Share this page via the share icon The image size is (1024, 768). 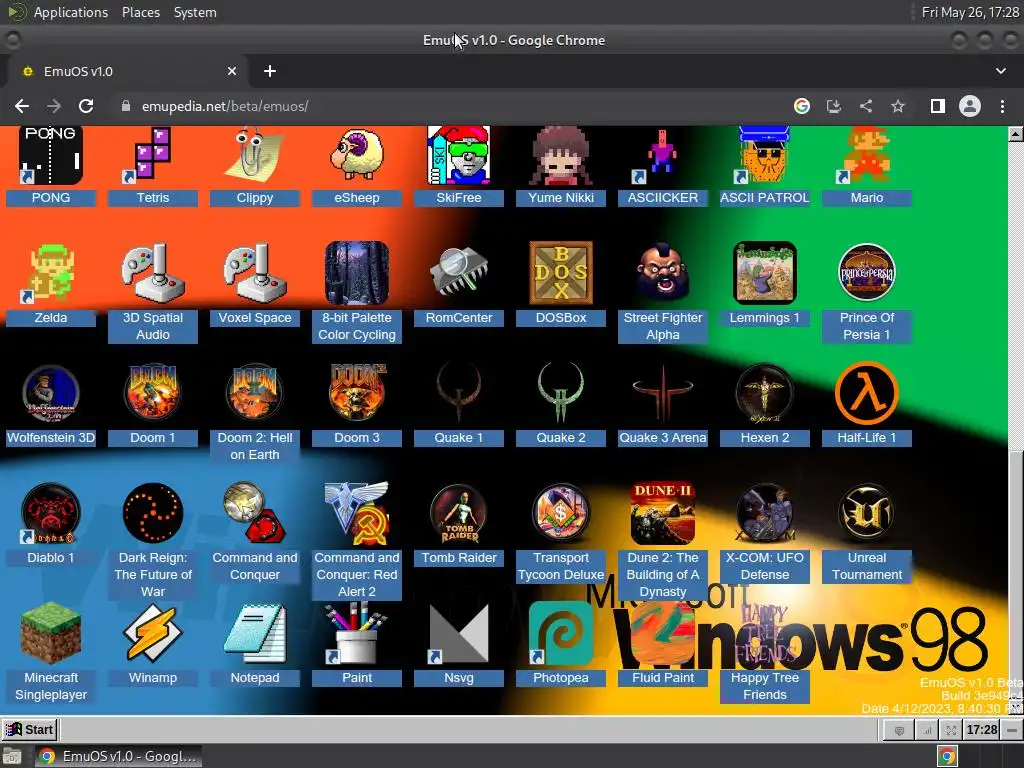pos(866,106)
